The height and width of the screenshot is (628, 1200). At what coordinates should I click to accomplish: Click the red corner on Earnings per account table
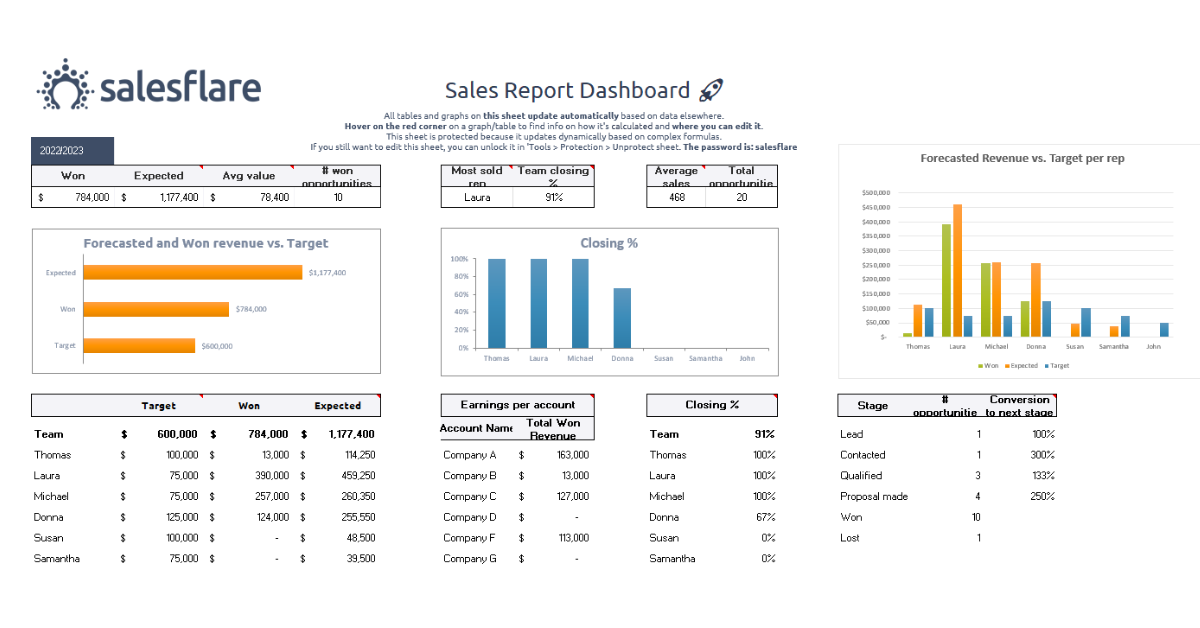(x=592, y=396)
